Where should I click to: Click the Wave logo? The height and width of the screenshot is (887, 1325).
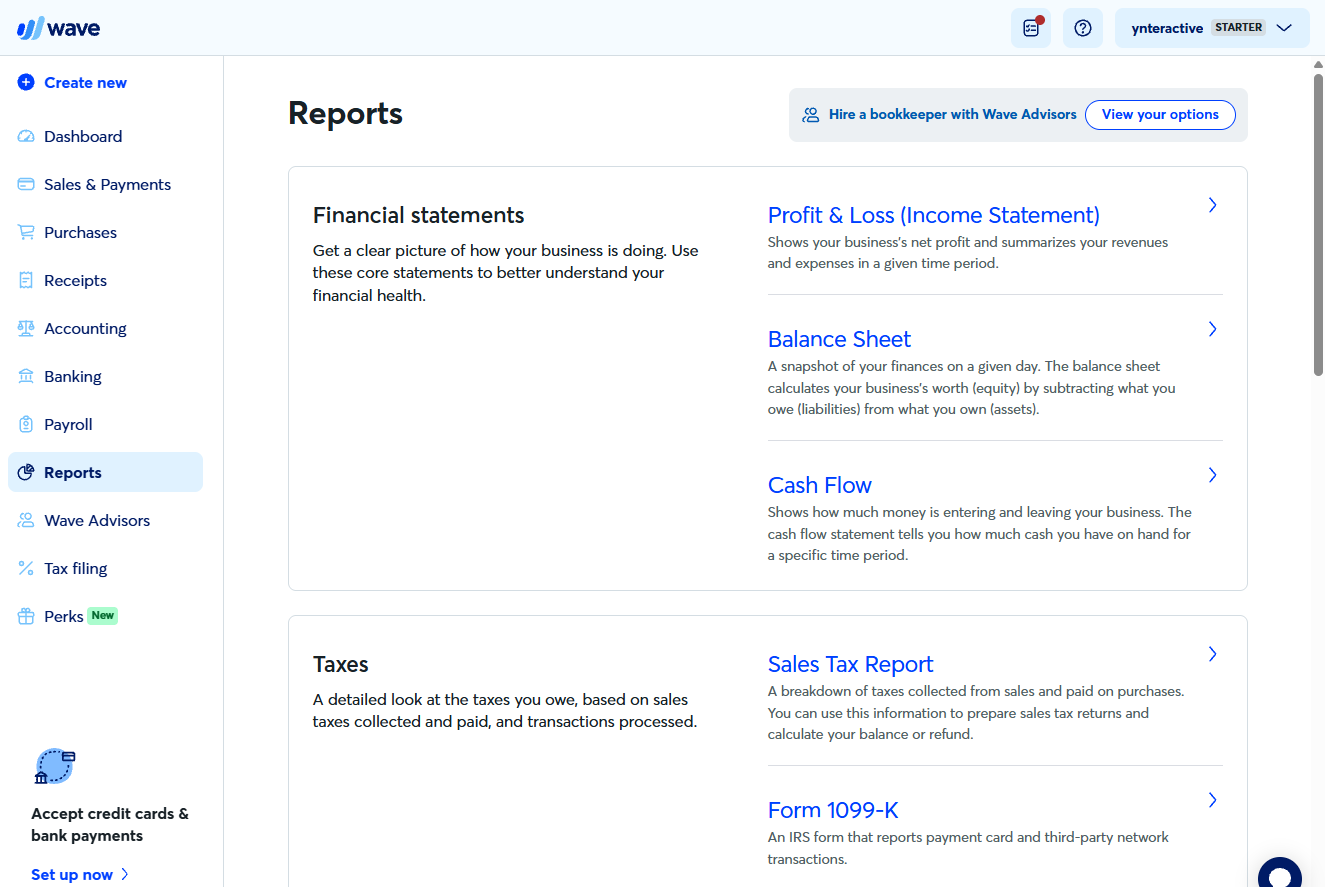[x=58, y=28]
